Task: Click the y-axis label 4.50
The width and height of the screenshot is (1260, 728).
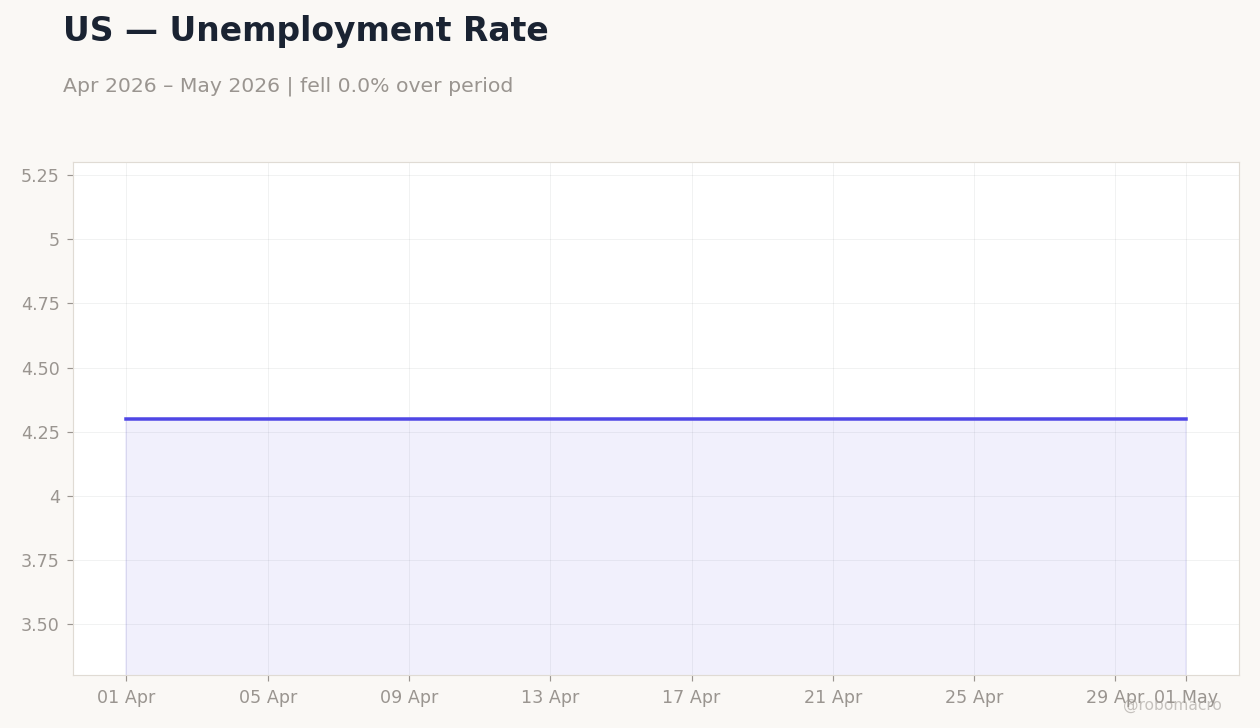Action: (x=40, y=369)
